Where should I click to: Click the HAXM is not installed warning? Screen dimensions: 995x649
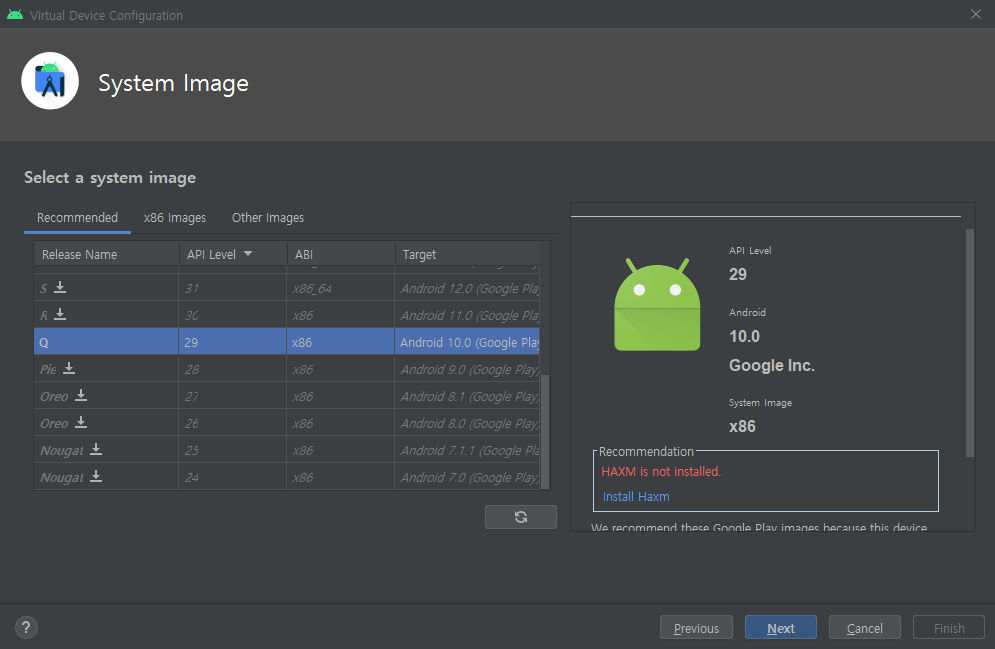661,471
